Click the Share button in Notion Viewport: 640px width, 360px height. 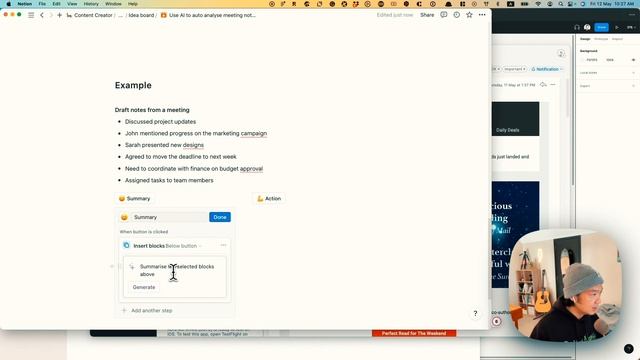coord(427,15)
